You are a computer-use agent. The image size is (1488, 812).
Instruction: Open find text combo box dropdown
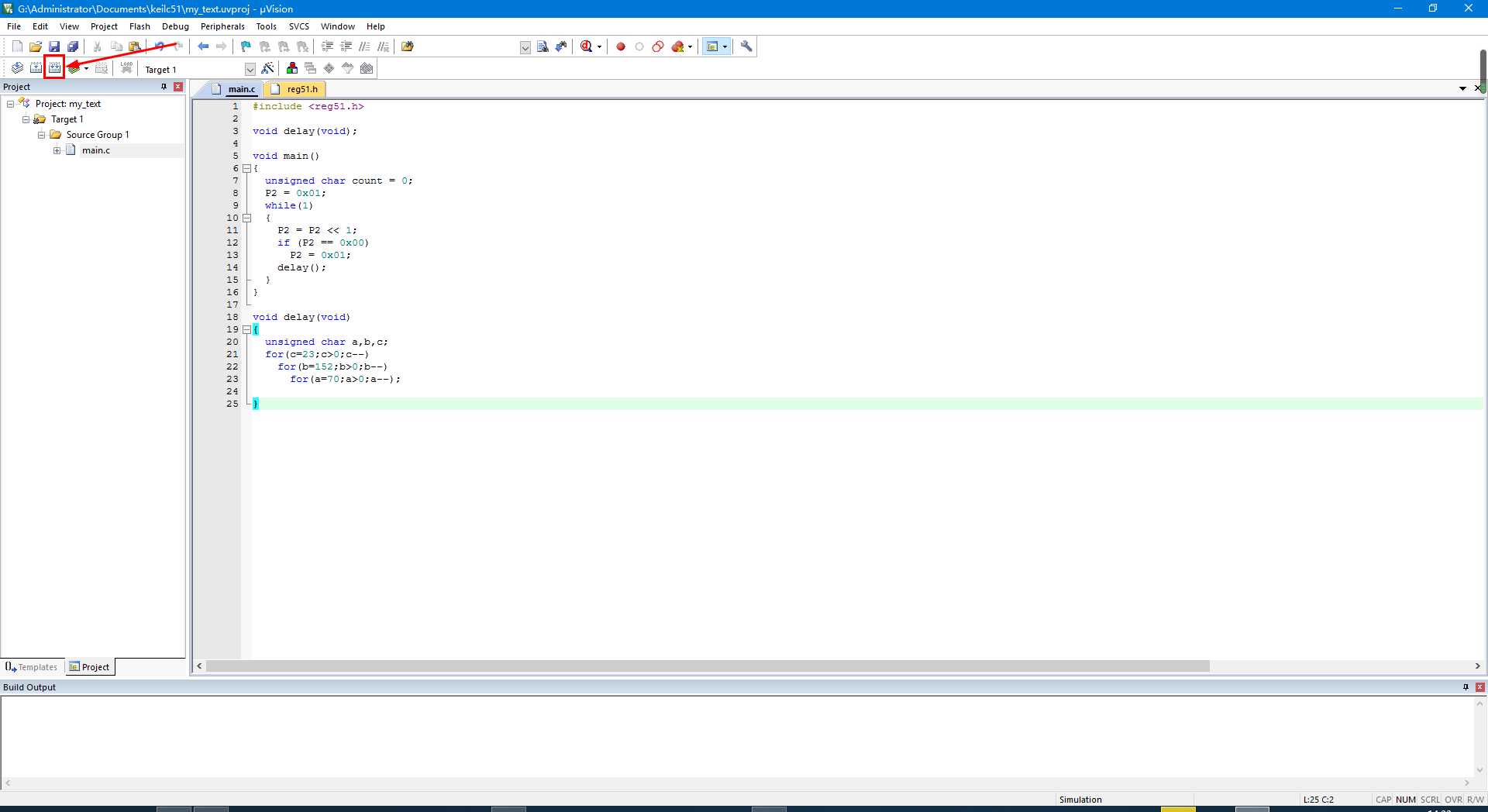(x=525, y=47)
